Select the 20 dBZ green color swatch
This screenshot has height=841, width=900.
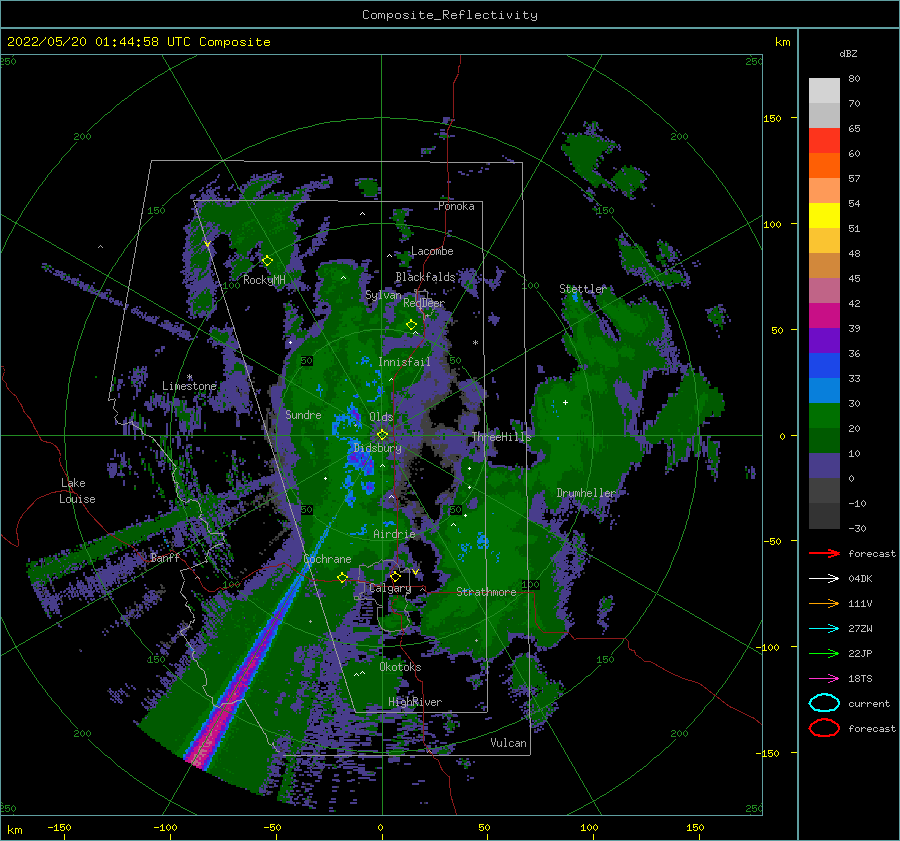[x=824, y=440]
